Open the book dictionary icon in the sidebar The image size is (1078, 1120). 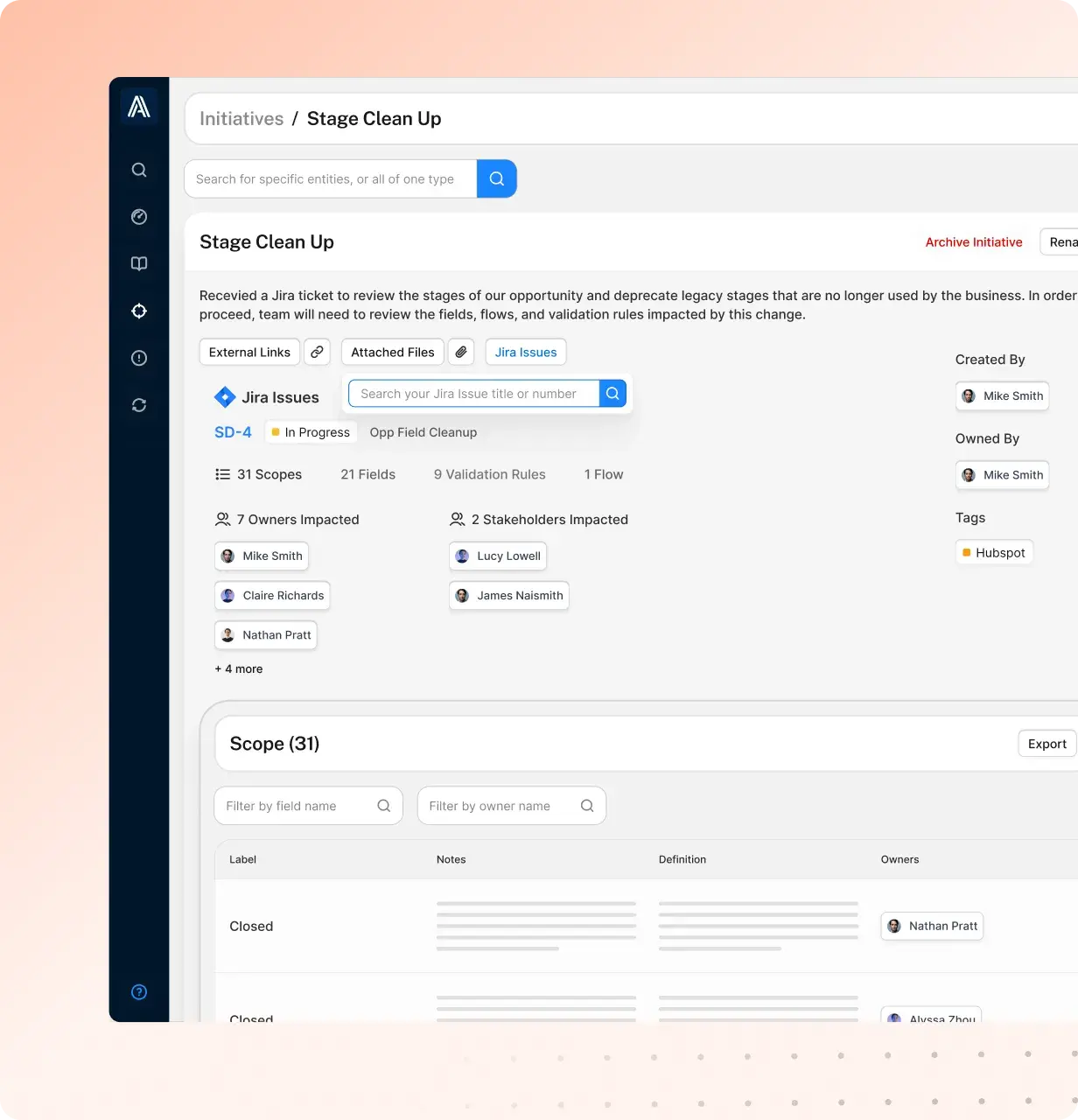click(x=139, y=263)
